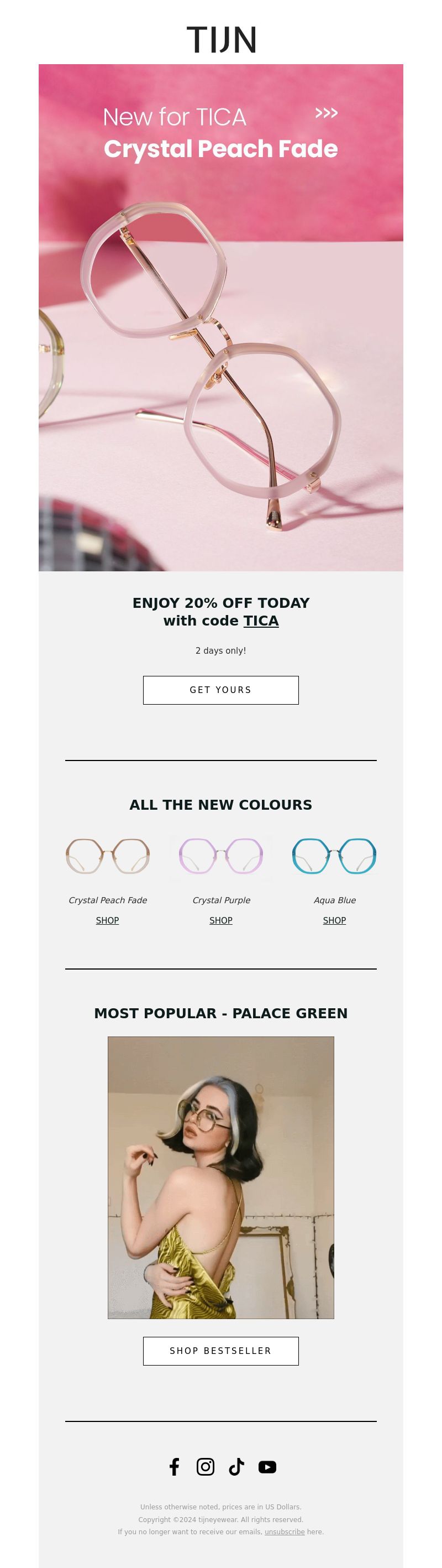Click the TIJN logo at top
The width and height of the screenshot is (442, 1568).
[x=222, y=40]
